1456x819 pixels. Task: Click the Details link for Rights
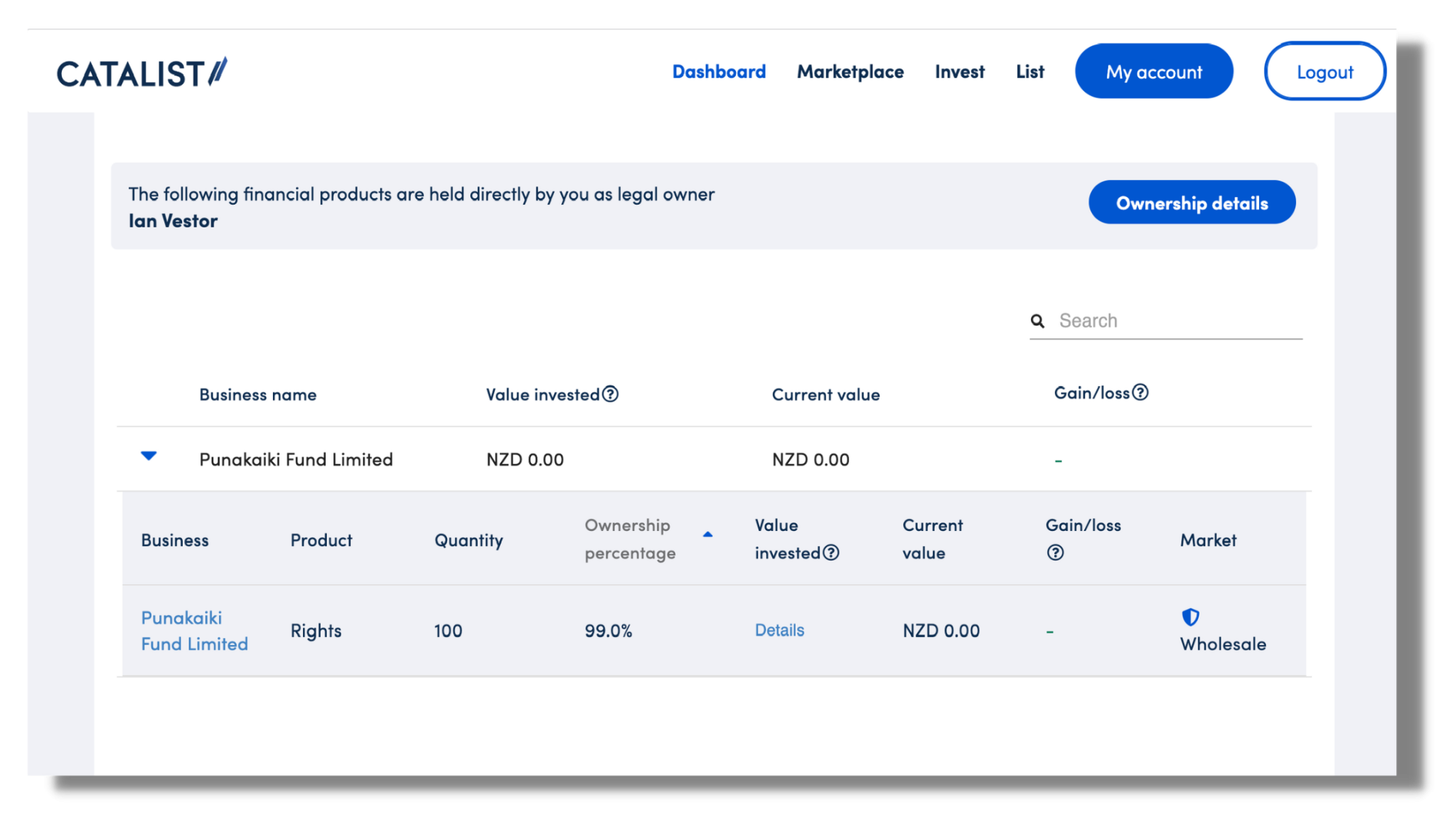779,630
